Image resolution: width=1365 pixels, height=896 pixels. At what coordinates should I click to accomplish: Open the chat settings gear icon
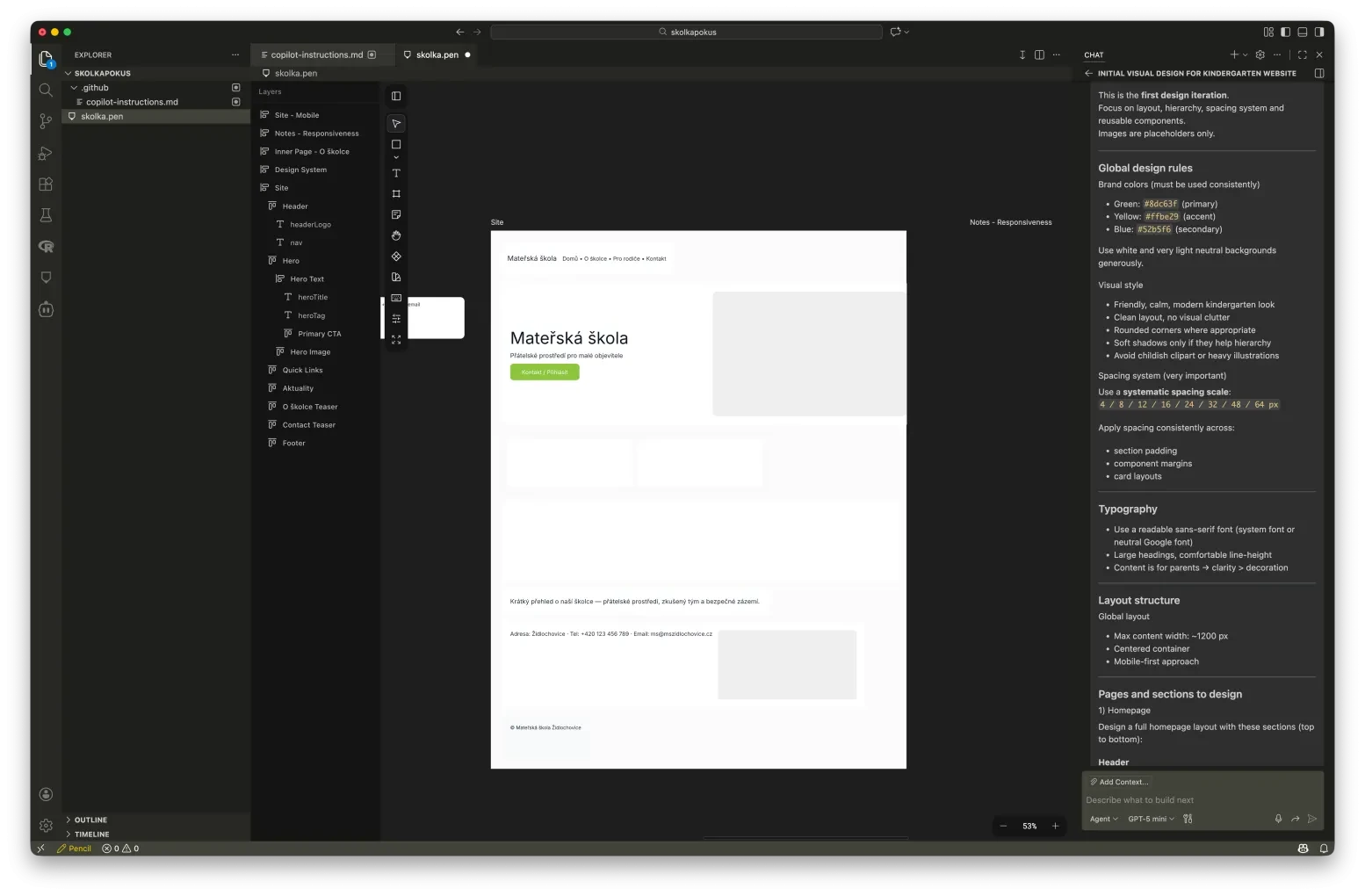(1260, 54)
